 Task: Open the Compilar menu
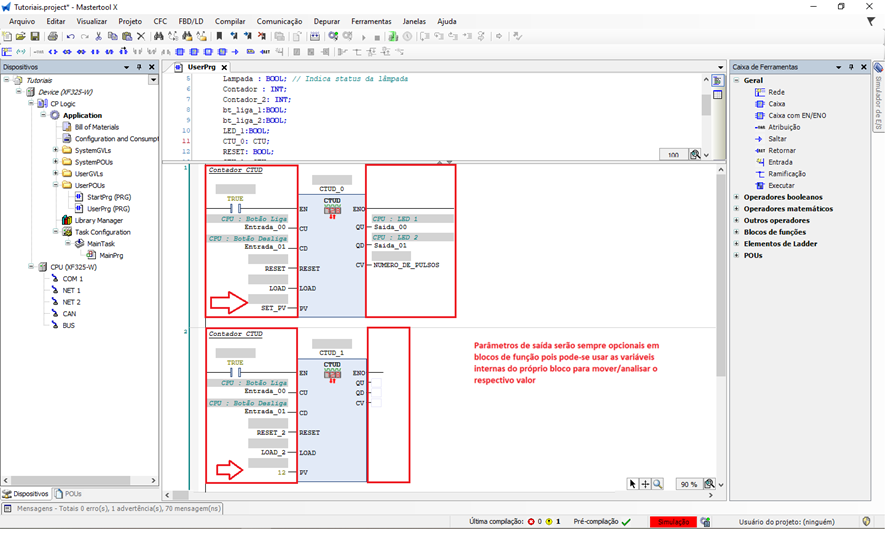click(x=230, y=21)
